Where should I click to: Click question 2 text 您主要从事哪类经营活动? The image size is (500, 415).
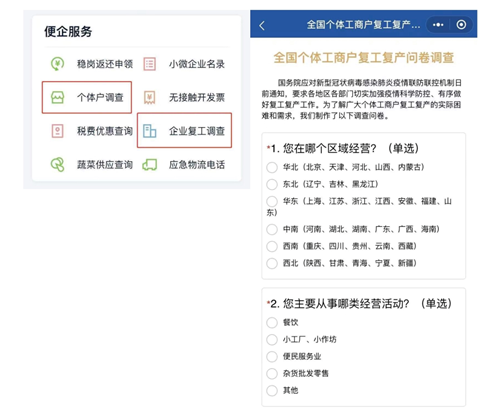[x=346, y=304]
